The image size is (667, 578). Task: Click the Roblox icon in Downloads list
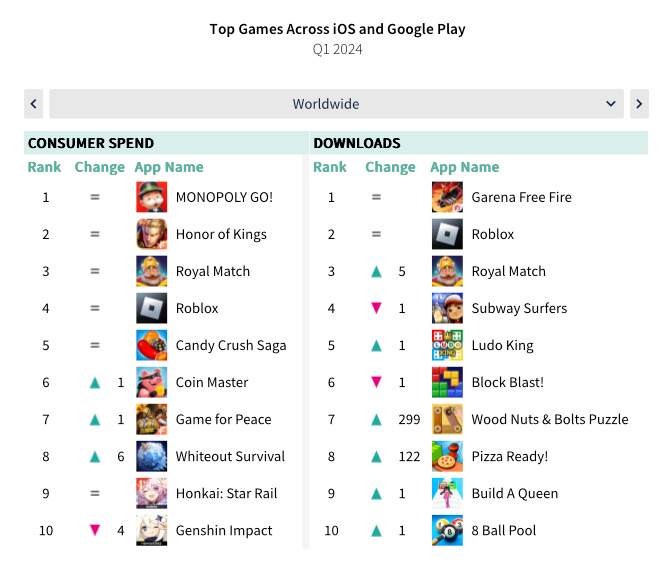point(447,234)
